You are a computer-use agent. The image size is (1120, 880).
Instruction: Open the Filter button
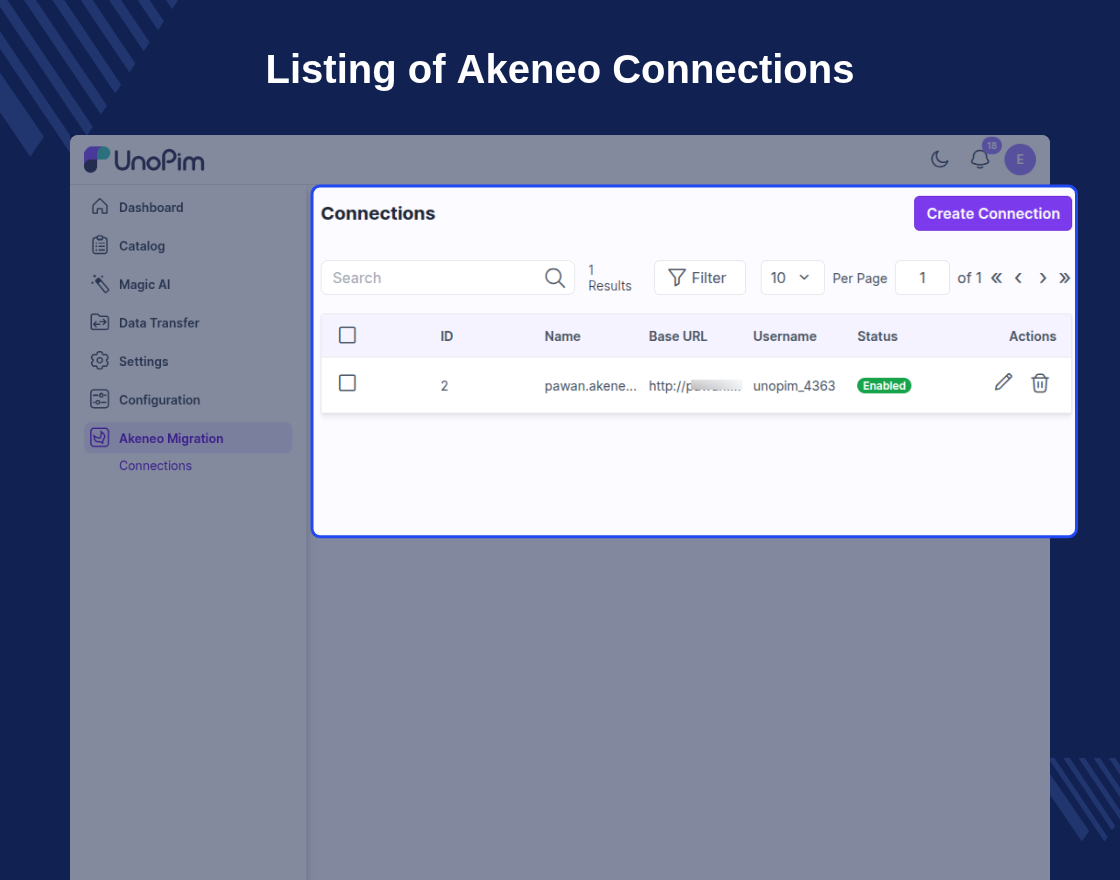tap(699, 277)
